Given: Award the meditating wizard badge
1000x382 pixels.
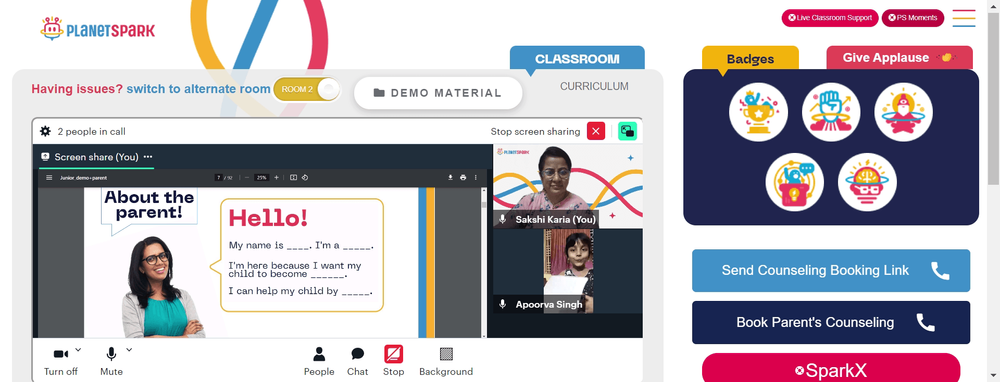Looking at the screenshot, I should (x=904, y=112).
